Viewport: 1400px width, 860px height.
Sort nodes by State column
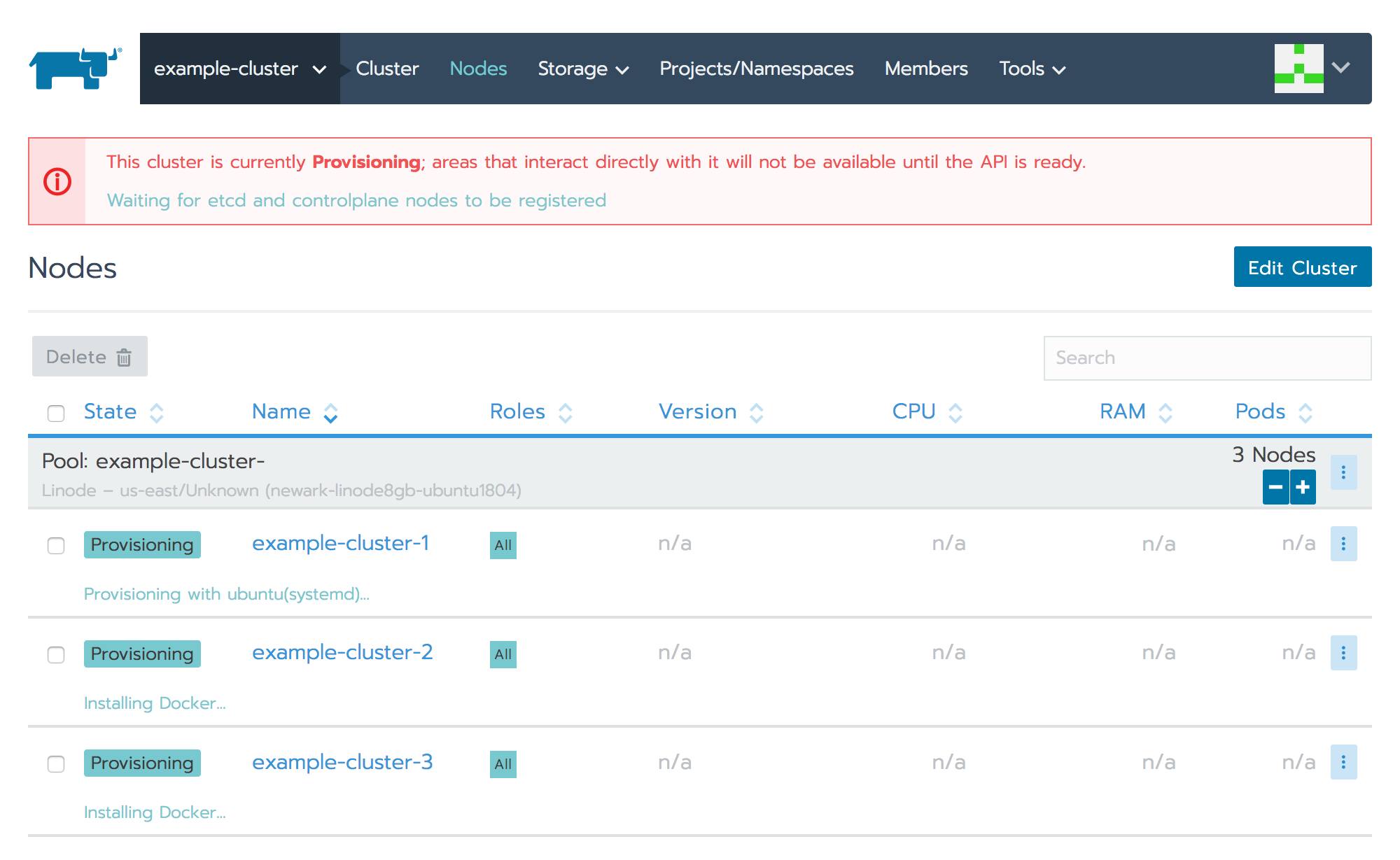tap(110, 411)
